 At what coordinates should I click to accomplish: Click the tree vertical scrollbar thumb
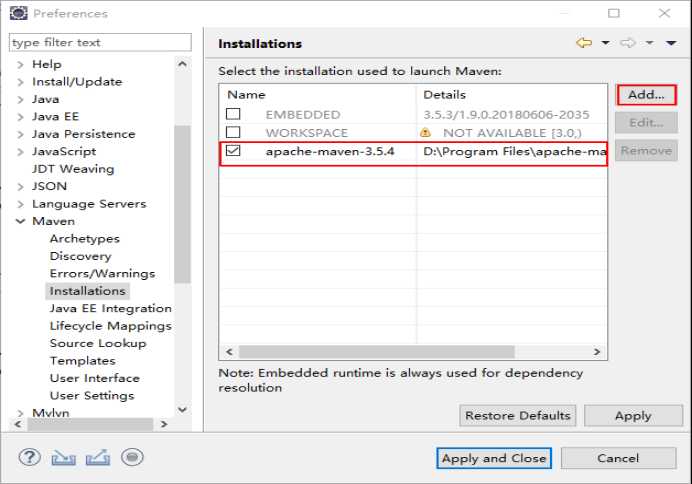[x=182, y=204]
